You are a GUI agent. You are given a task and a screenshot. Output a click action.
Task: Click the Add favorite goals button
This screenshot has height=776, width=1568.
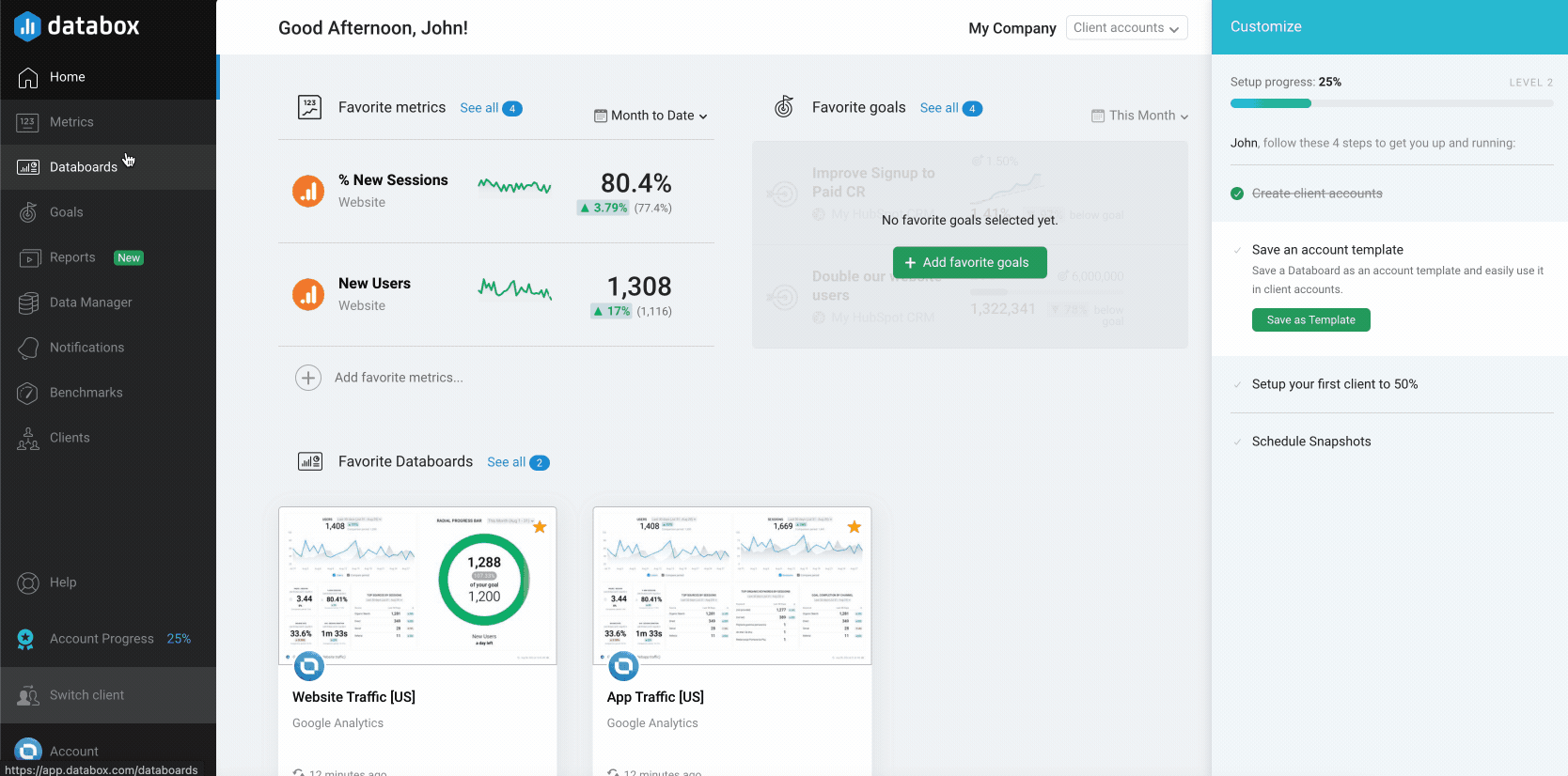click(x=969, y=263)
